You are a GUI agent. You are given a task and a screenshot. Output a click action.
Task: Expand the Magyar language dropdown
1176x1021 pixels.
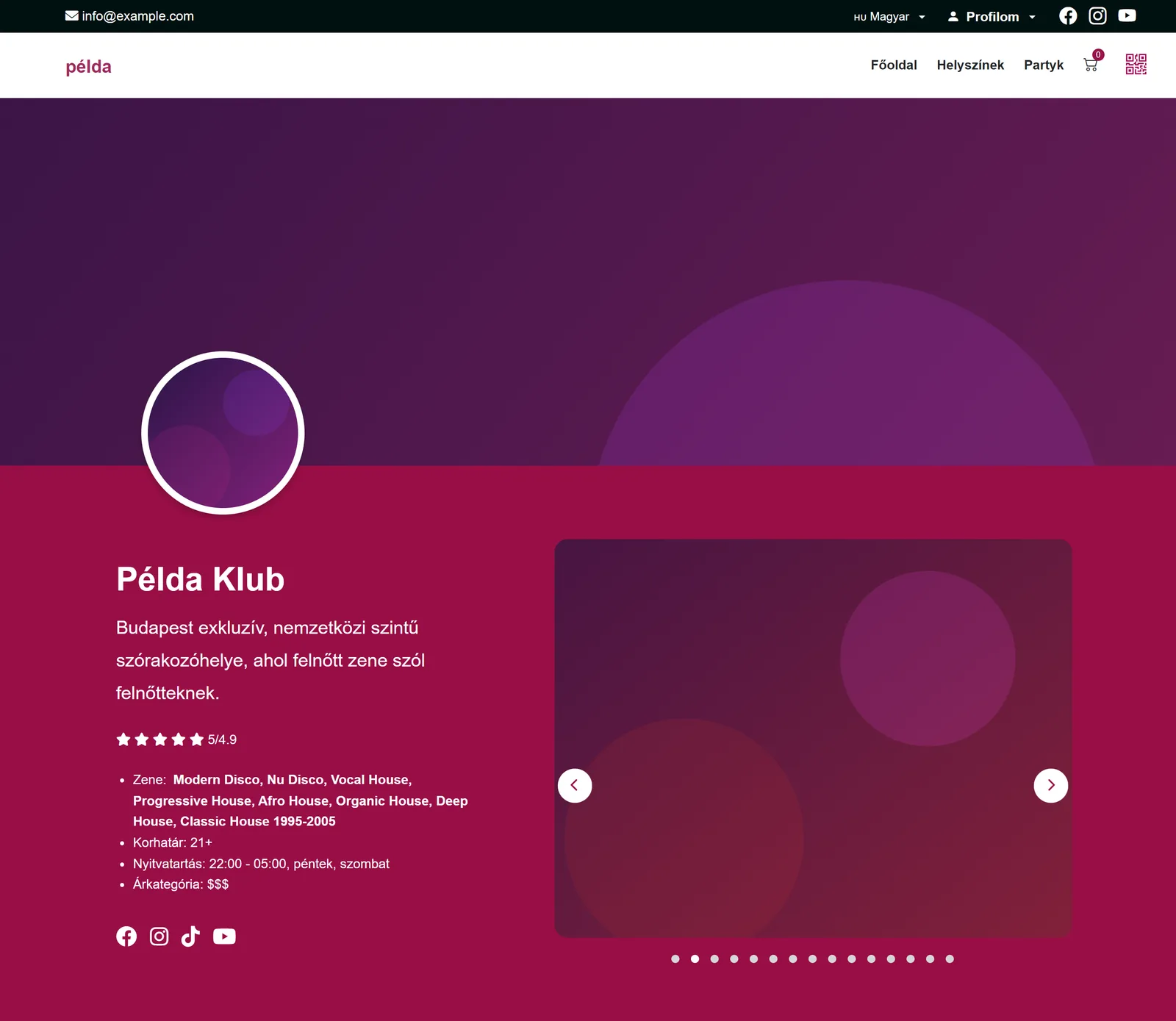889,17
